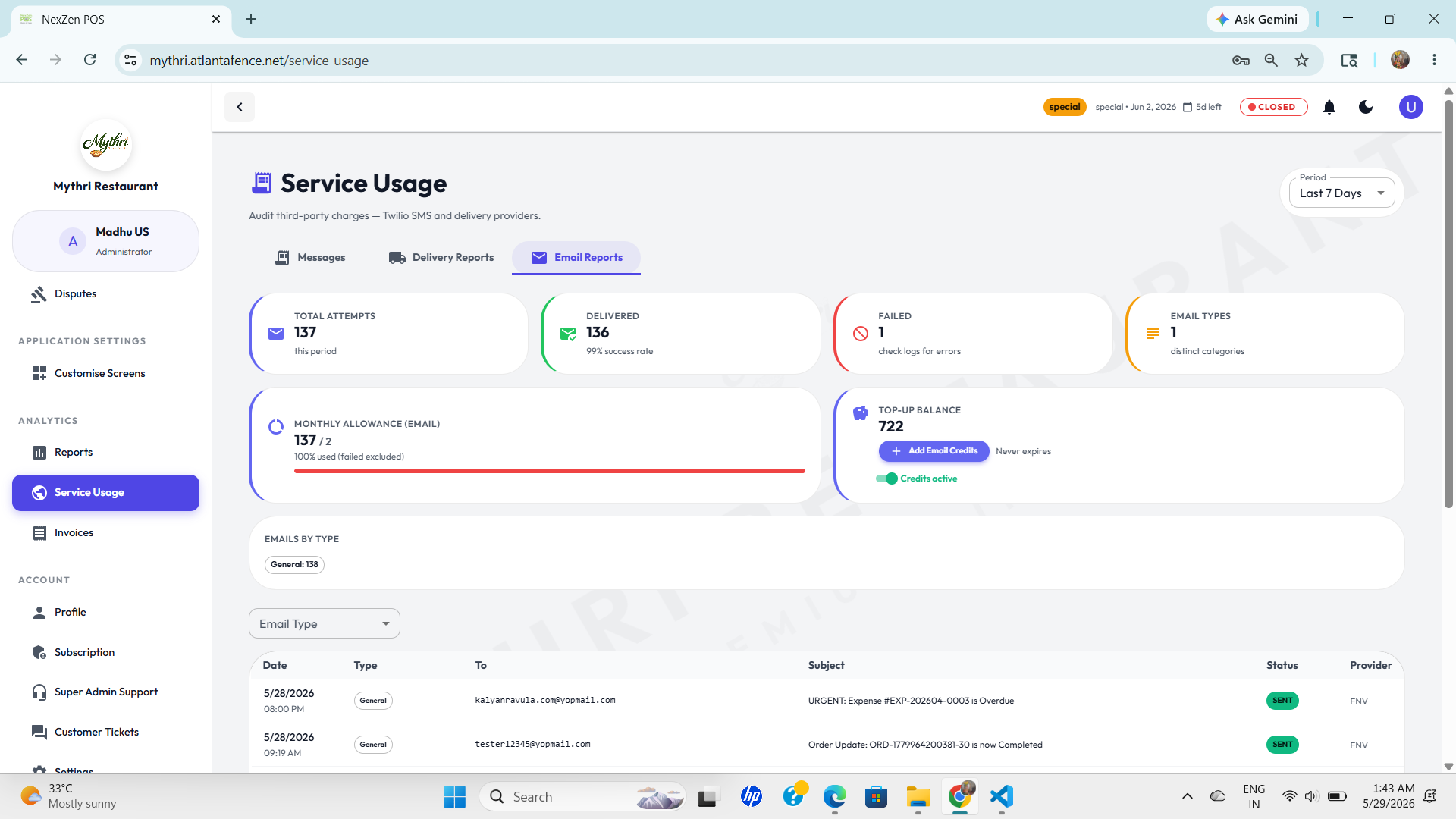Click the Status column header
1456x819 pixels.
tap(1282, 665)
